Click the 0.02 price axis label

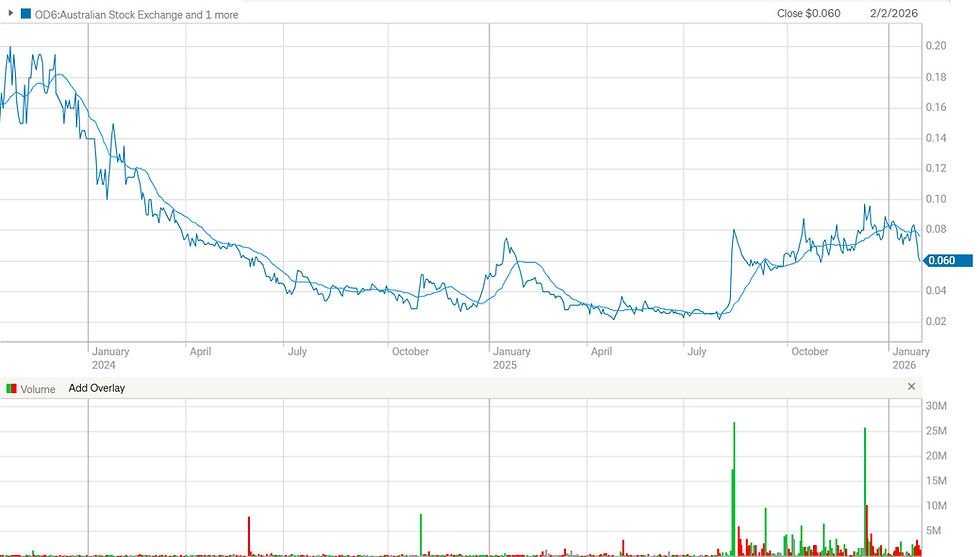pos(936,321)
